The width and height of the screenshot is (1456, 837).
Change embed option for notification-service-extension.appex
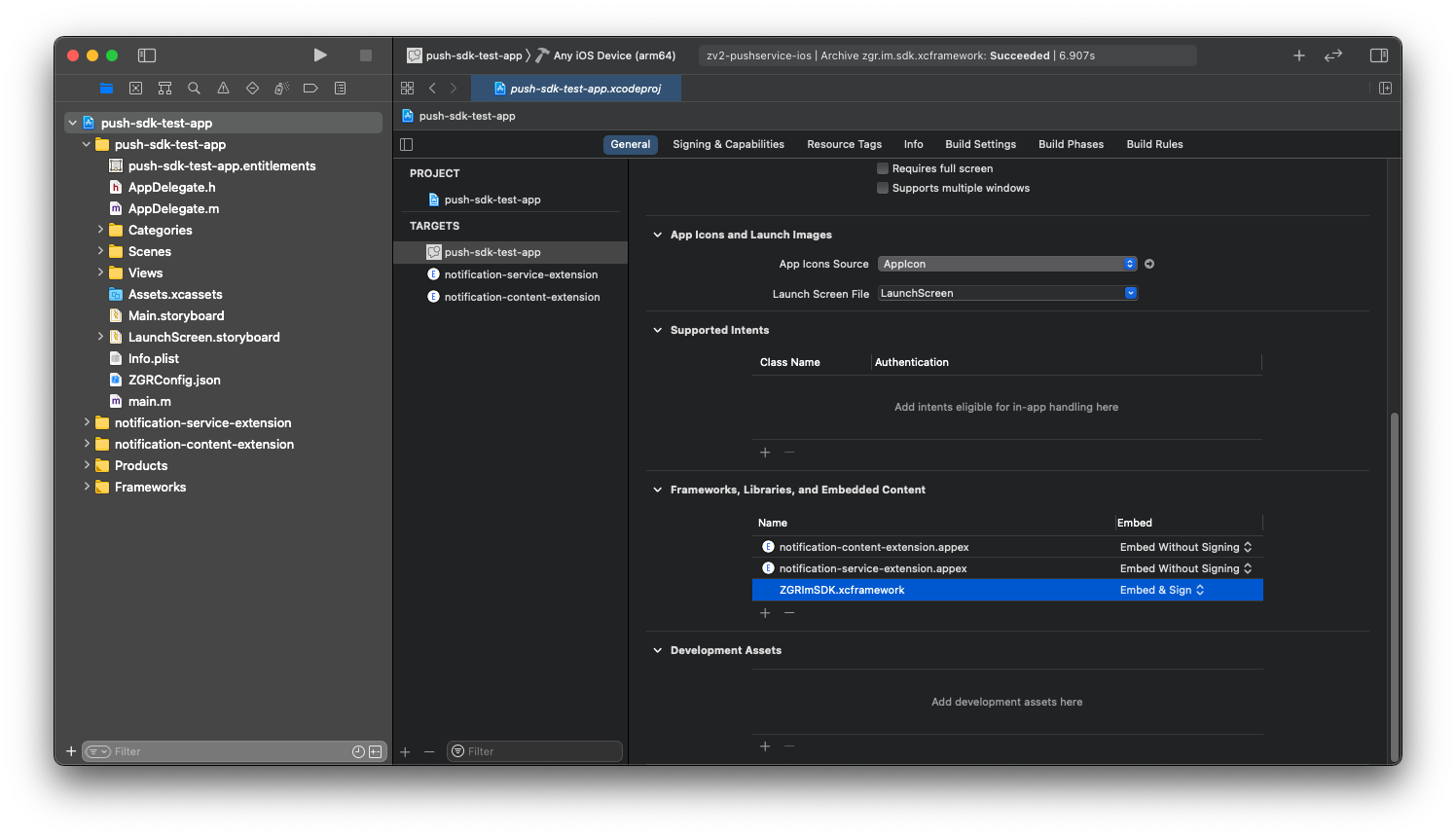(1185, 568)
